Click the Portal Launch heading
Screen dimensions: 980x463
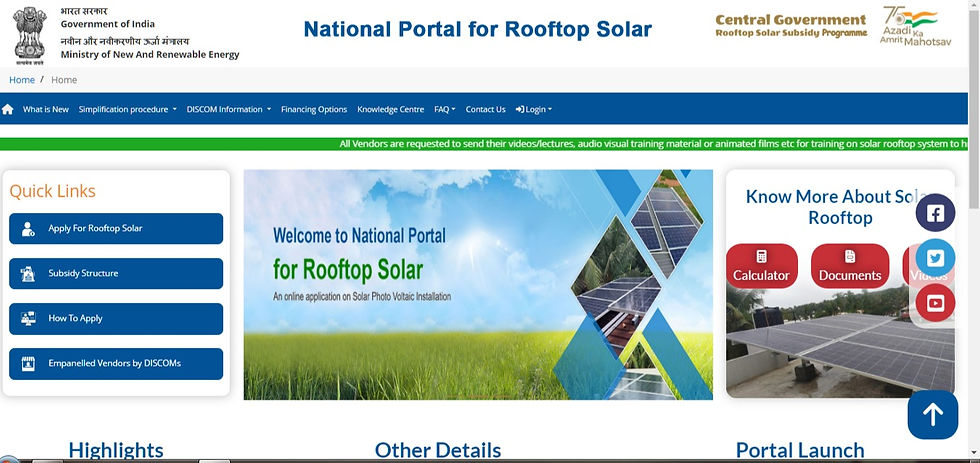pyautogui.click(x=800, y=450)
